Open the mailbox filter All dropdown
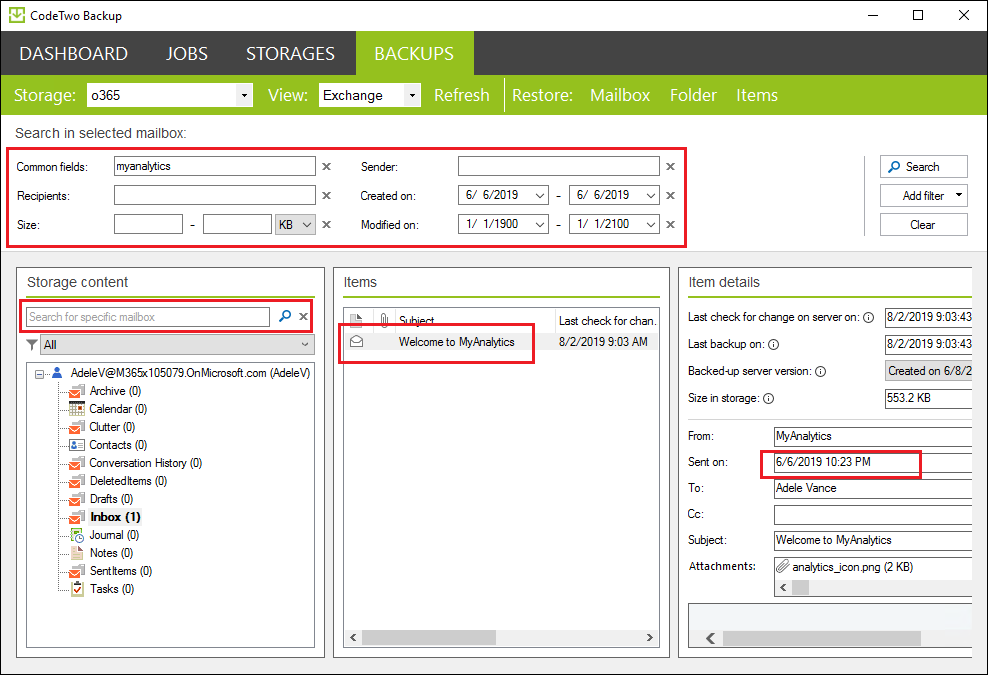The width and height of the screenshot is (988, 675). tap(178, 345)
